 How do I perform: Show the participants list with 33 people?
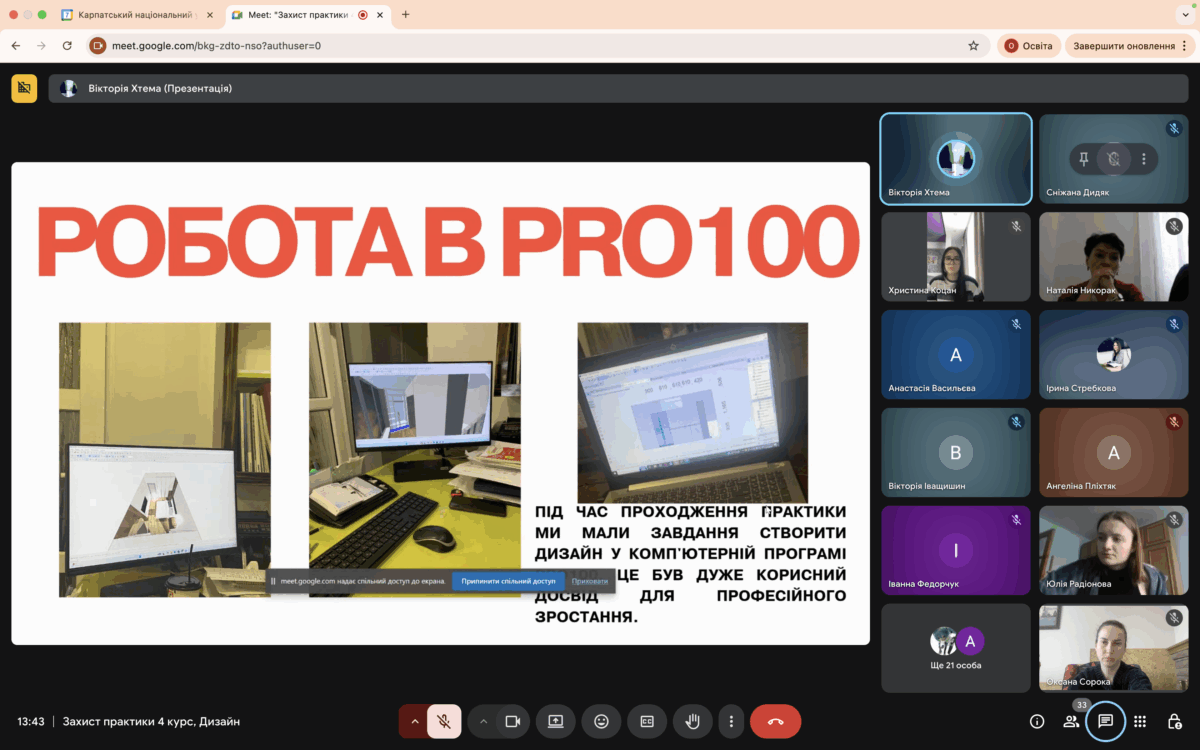pyautogui.click(x=1071, y=721)
